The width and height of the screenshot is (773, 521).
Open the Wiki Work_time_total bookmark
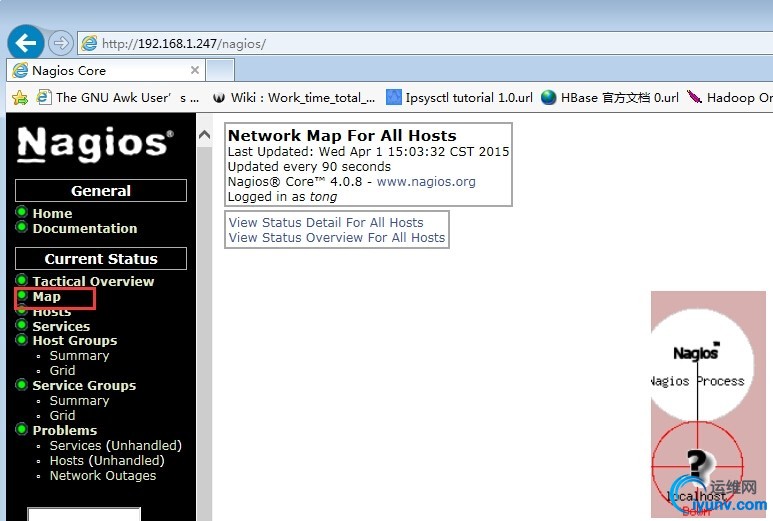click(x=294, y=98)
